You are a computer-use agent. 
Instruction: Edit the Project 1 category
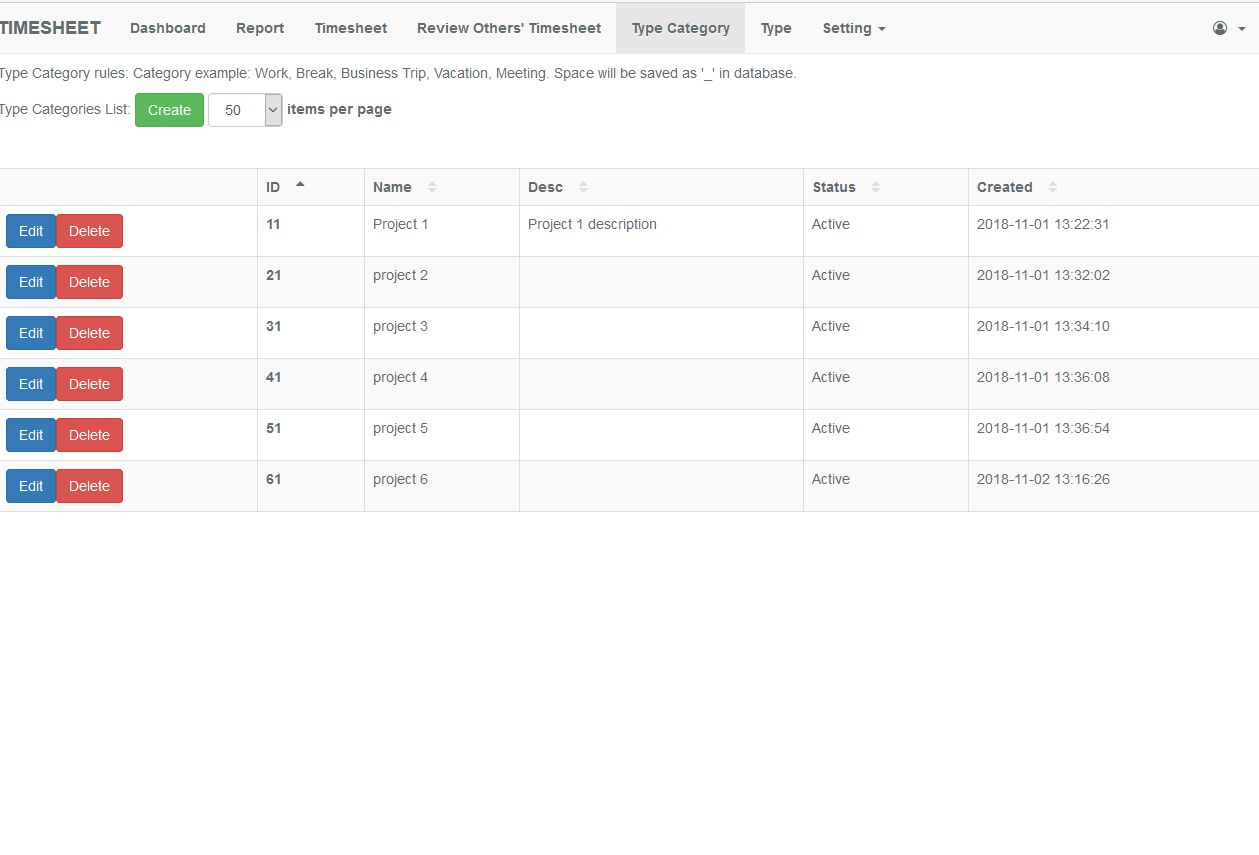(30, 230)
